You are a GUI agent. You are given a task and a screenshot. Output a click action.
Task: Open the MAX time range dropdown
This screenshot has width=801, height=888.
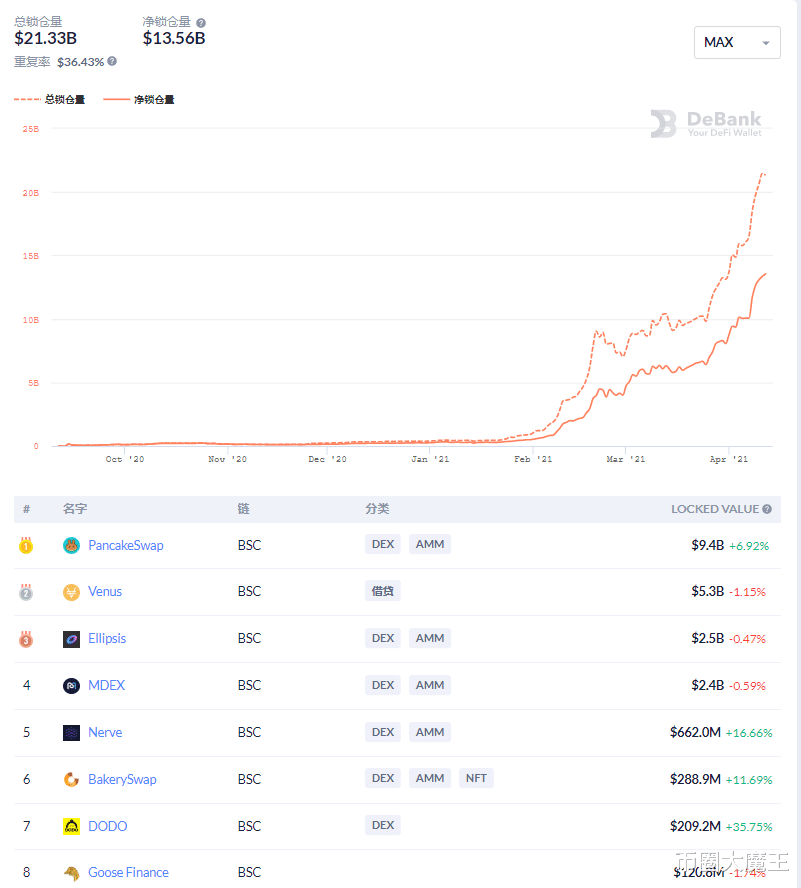pos(737,42)
